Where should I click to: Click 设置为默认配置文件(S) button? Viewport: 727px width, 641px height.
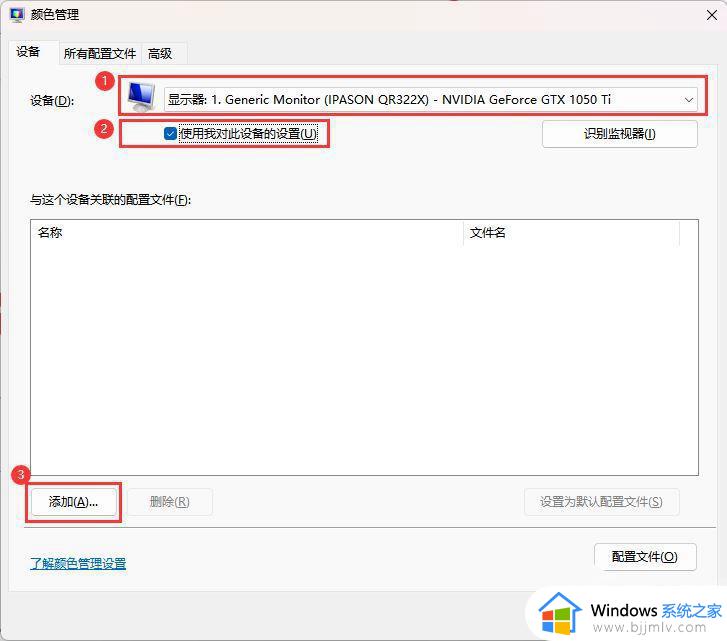tap(601, 501)
